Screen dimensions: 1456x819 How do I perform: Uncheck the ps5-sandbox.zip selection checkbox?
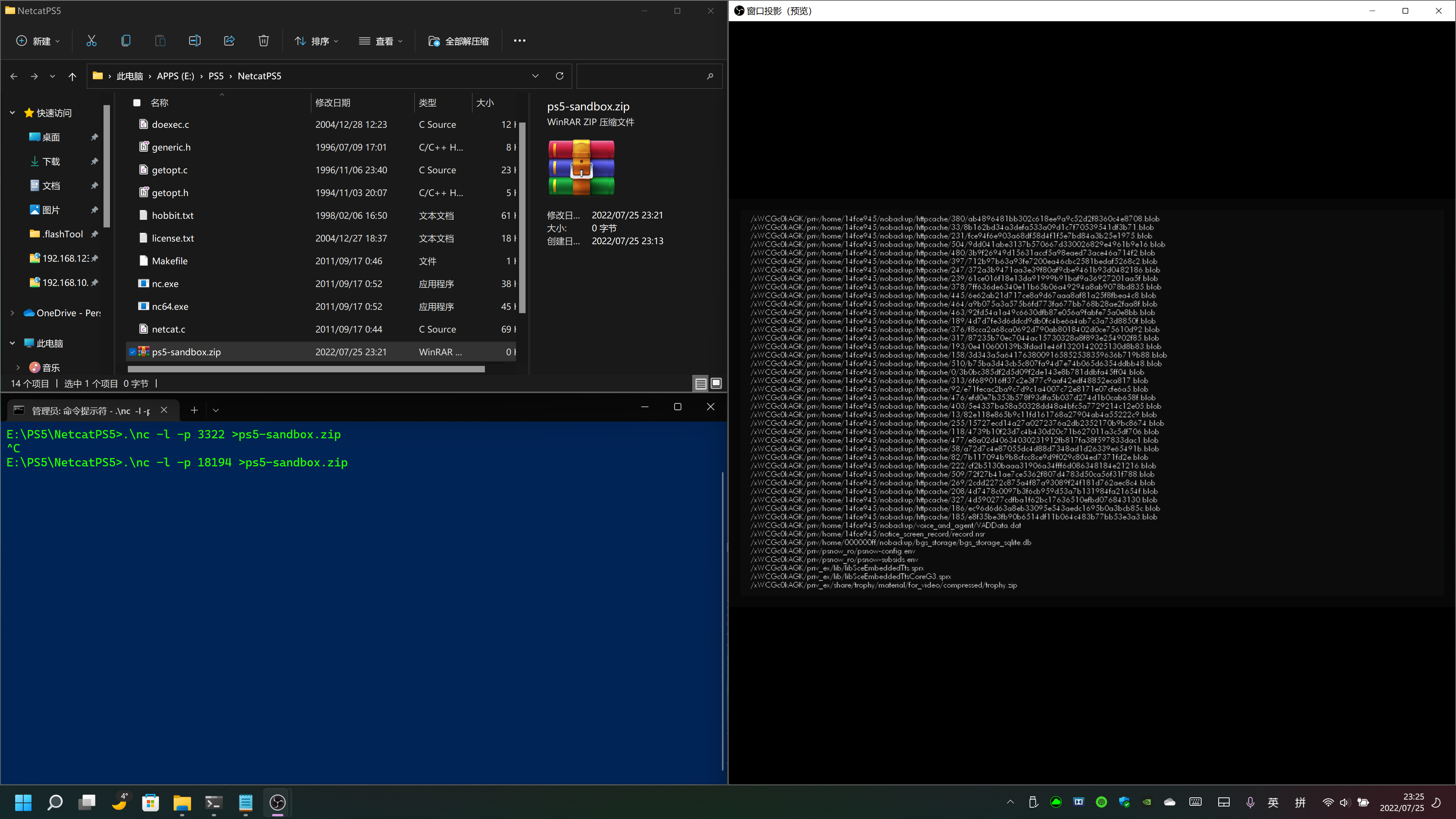[132, 351]
